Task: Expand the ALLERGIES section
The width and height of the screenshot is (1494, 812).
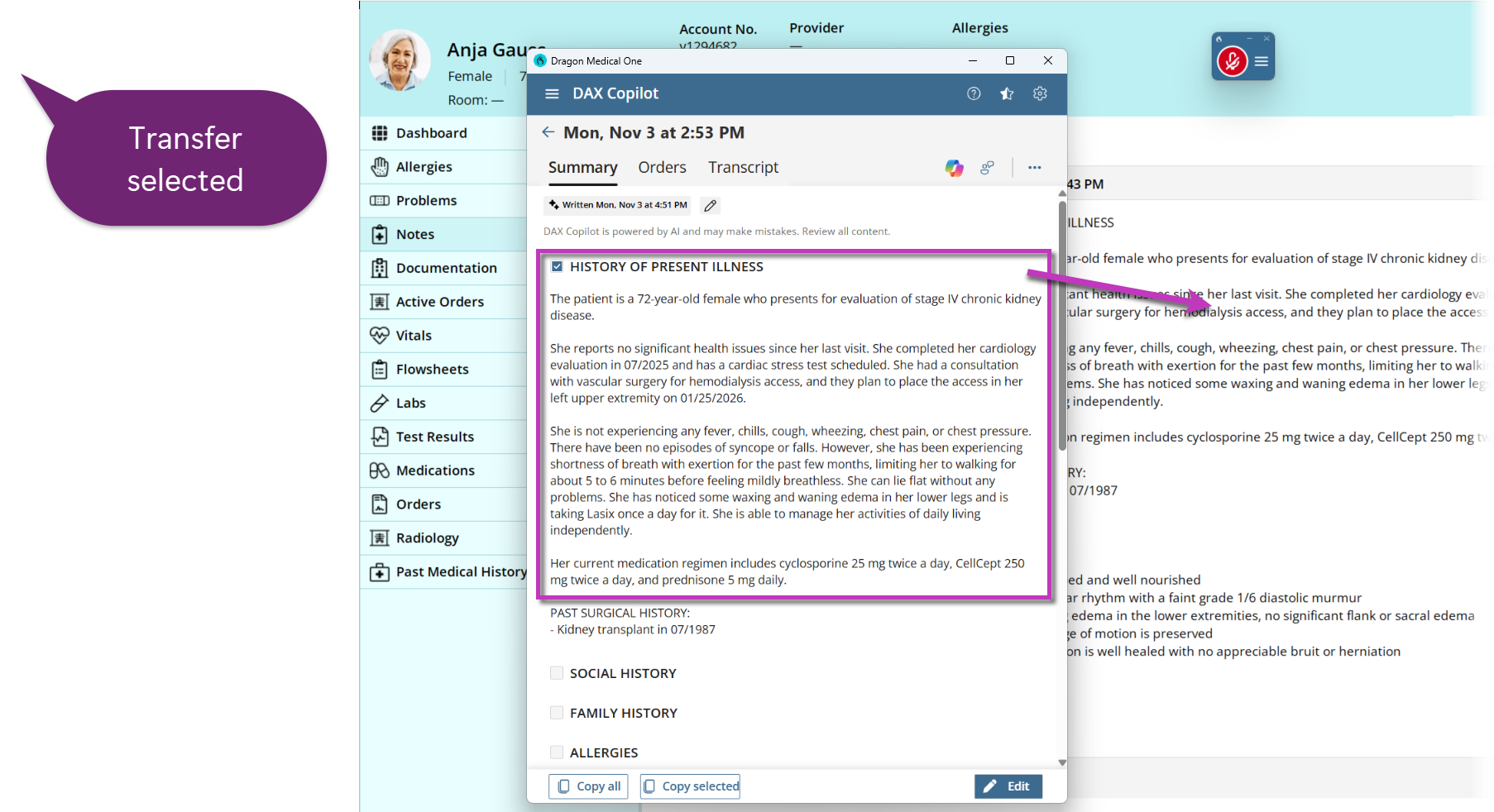Action: tap(556, 752)
